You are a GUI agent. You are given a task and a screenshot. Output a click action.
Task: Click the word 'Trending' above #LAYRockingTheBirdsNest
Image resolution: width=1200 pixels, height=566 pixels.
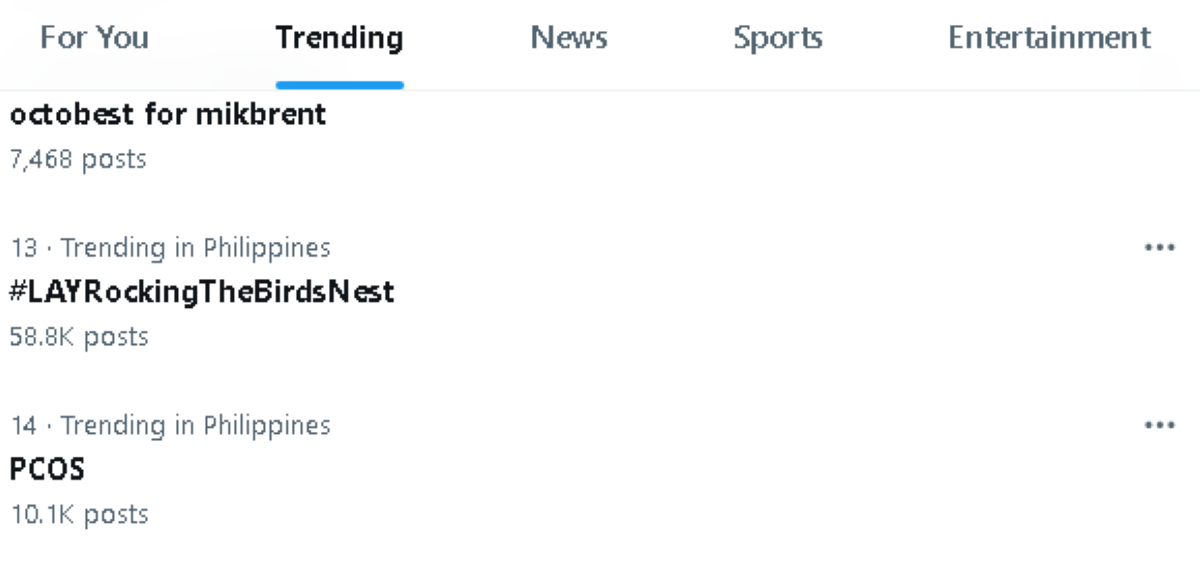(x=113, y=247)
